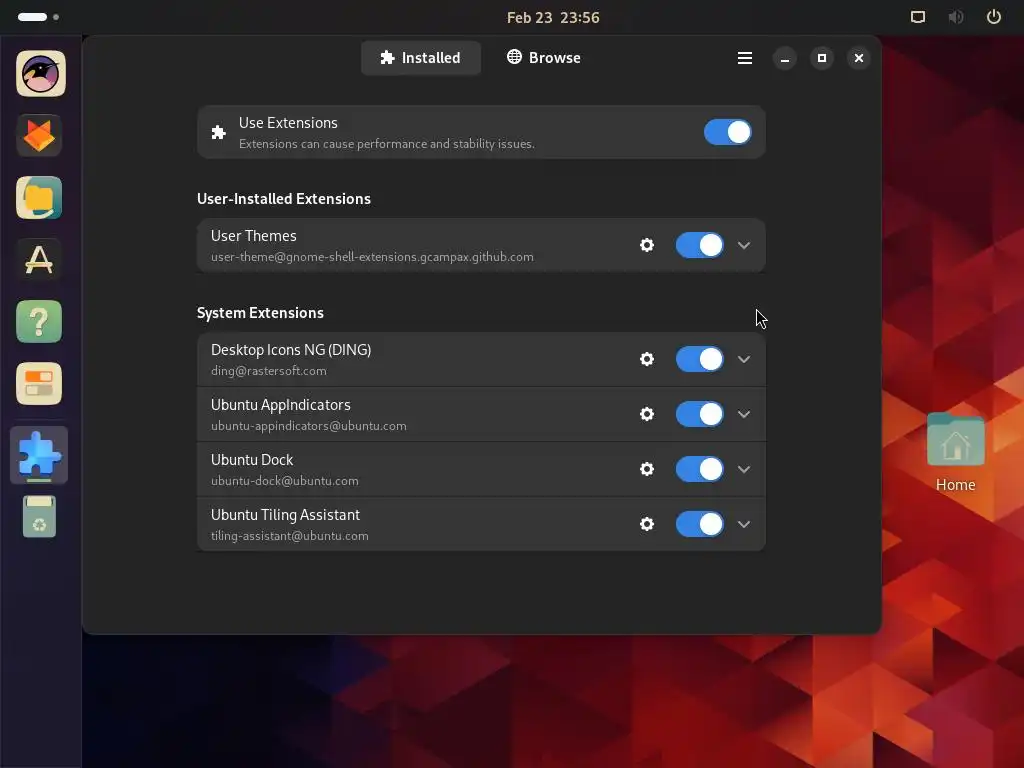1024x768 pixels.
Task: Click 'ubuntu-dock@ubuntu.com' text
Action: pyautogui.click(x=285, y=481)
